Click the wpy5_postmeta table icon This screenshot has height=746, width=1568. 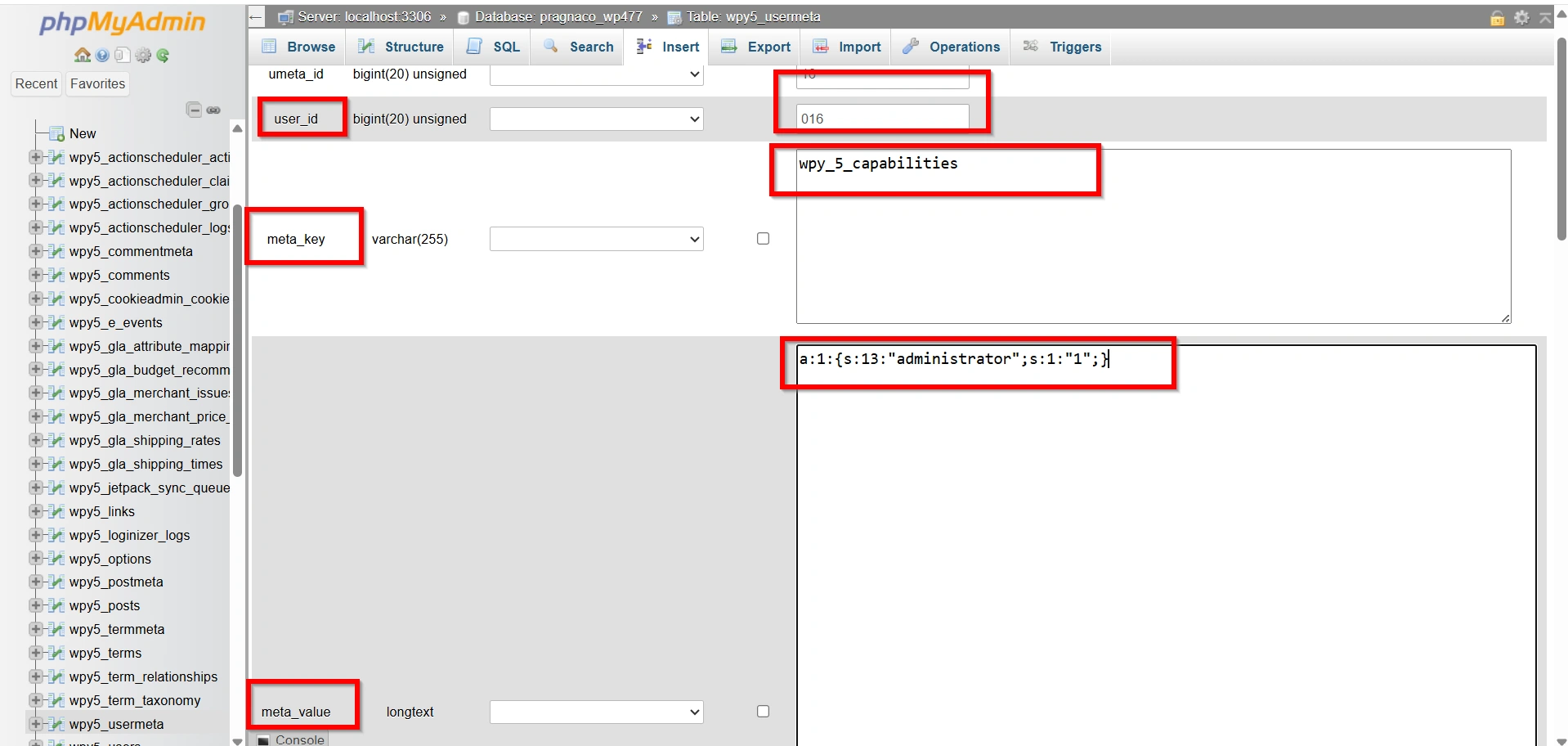pos(56,582)
